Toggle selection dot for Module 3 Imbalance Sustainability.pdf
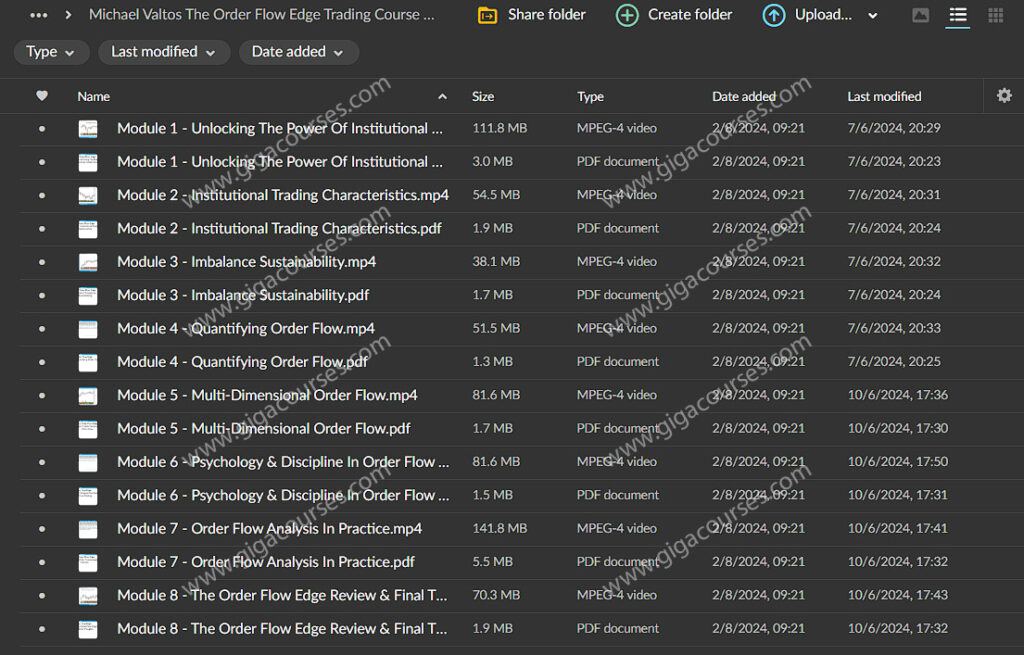 click(x=40, y=295)
